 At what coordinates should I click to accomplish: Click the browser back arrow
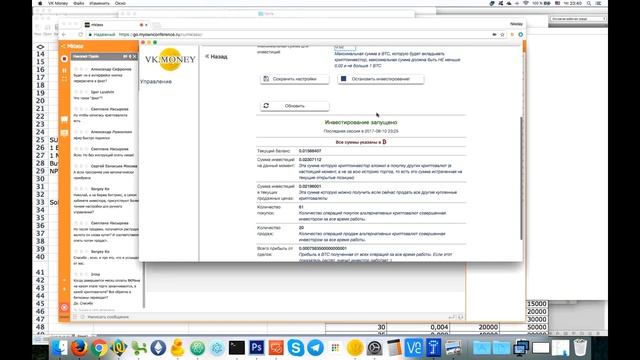click(x=64, y=35)
